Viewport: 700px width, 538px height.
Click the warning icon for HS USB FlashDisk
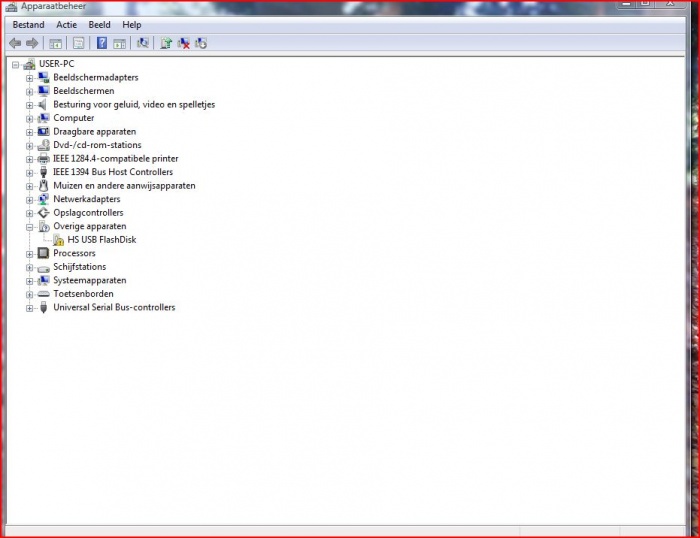(x=58, y=240)
